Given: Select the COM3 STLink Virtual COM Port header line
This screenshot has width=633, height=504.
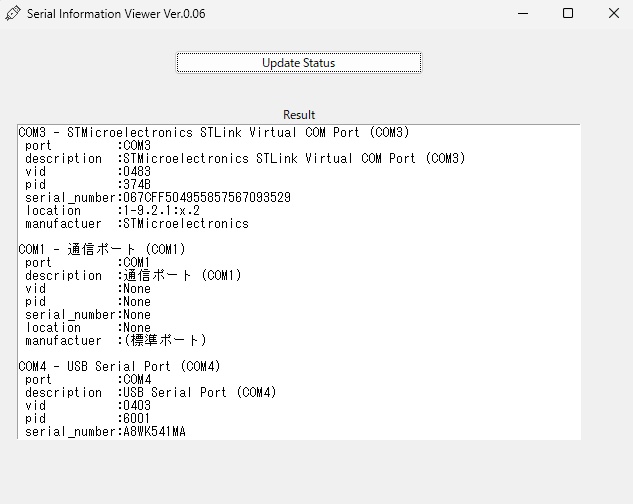Looking at the screenshot, I should (214, 132).
